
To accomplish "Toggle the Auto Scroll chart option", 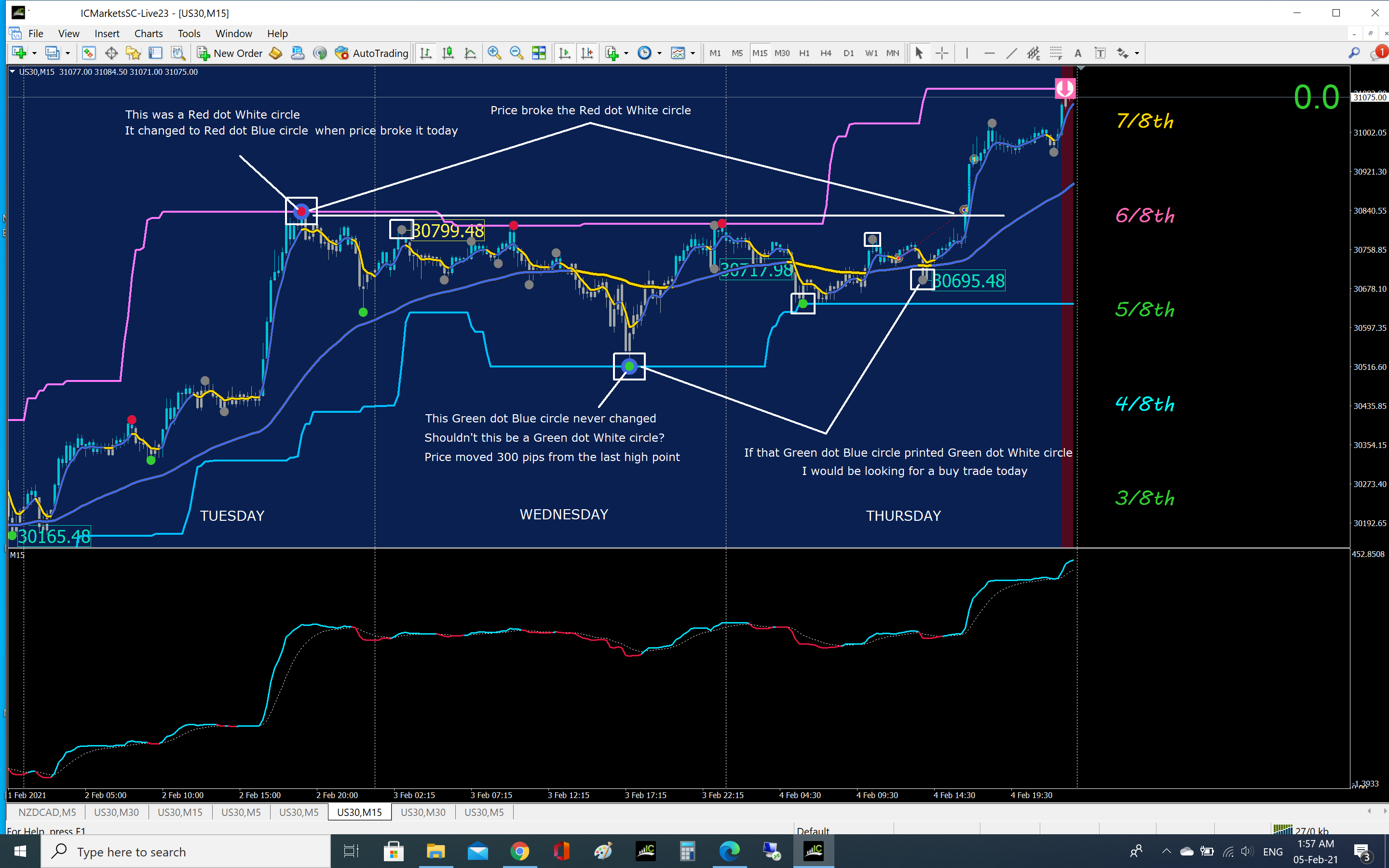I will coord(564,53).
